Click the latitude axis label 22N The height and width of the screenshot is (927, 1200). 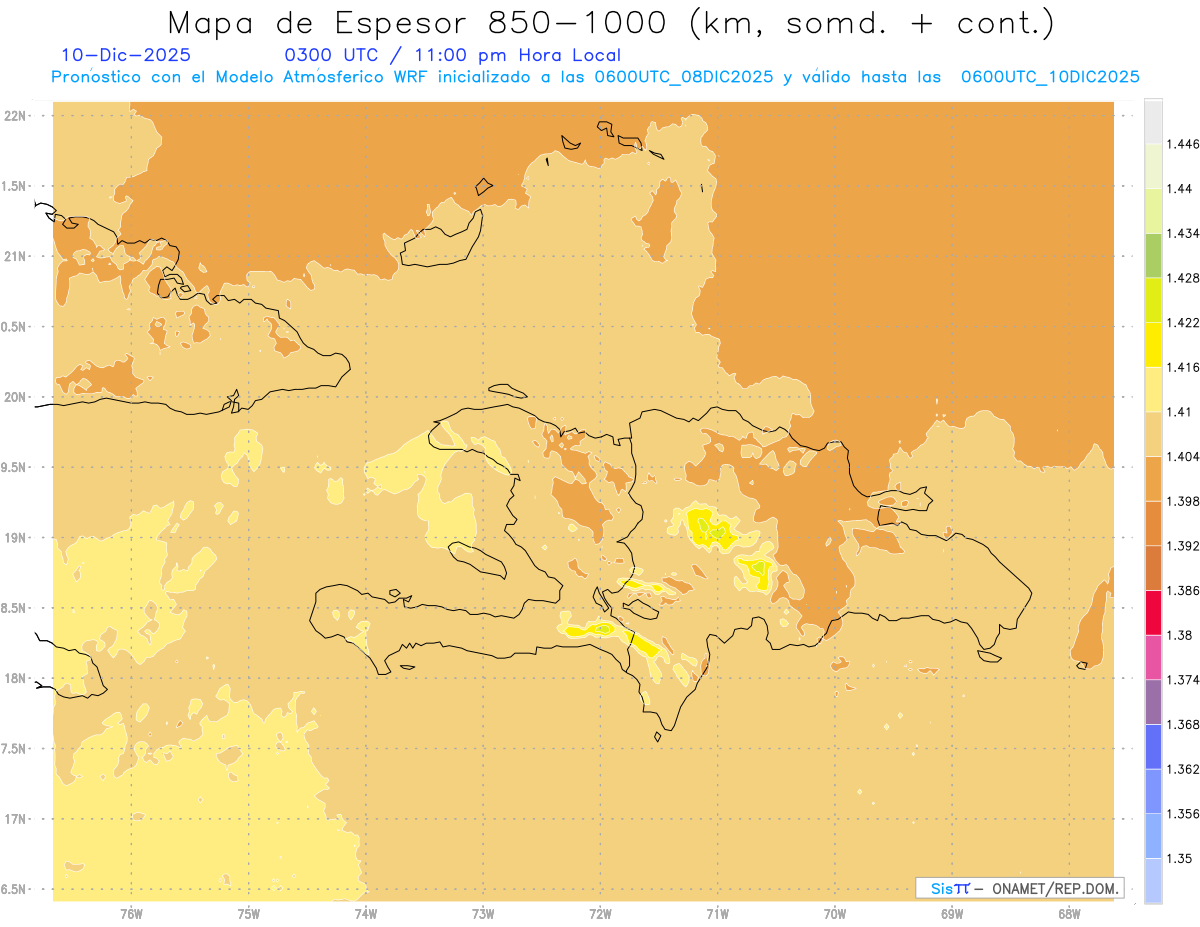pyautogui.click(x=17, y=116)
